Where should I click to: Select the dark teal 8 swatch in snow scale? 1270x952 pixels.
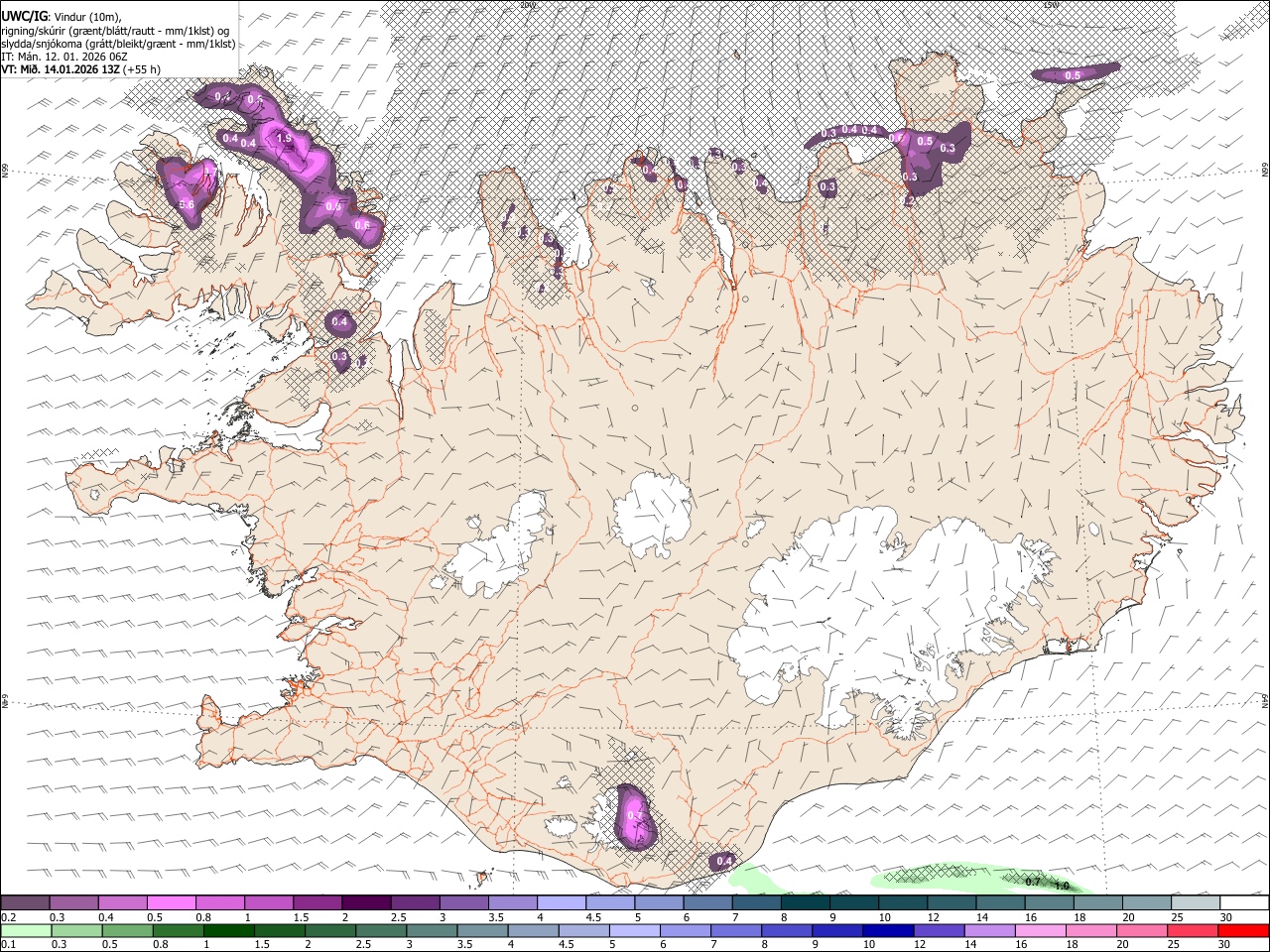pyautogui.click(x=806, y=903)
